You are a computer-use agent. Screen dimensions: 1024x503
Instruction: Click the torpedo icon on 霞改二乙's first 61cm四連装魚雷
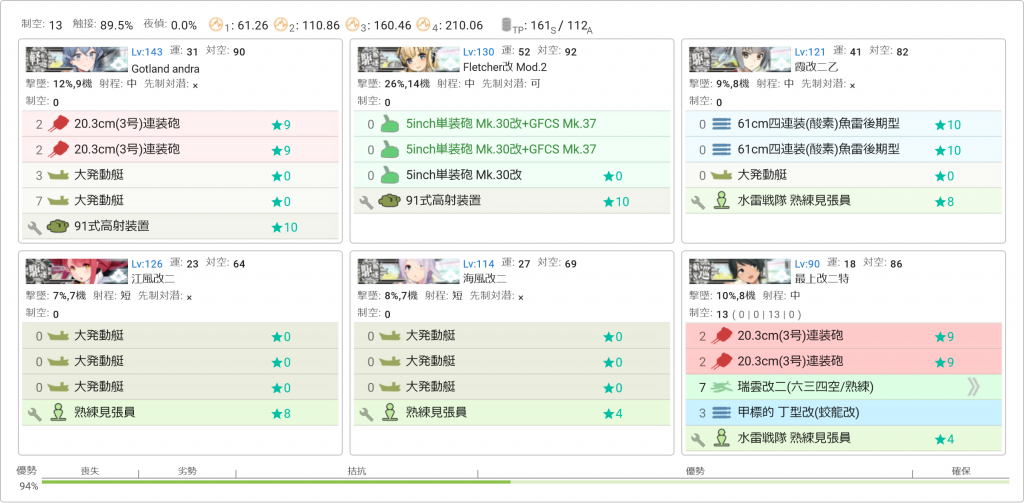(722, 124)
